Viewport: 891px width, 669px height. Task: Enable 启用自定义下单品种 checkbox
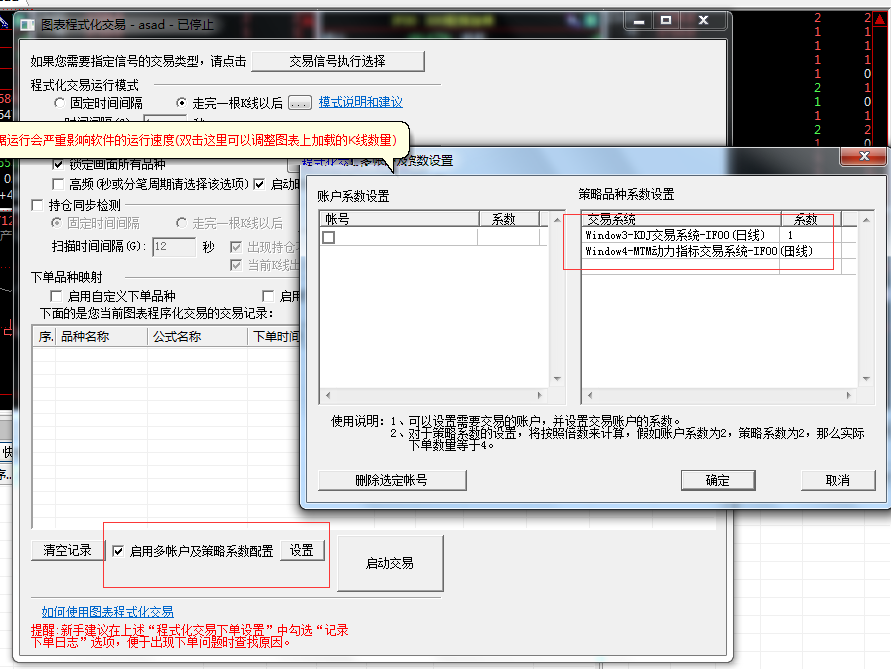click(56, 296)
